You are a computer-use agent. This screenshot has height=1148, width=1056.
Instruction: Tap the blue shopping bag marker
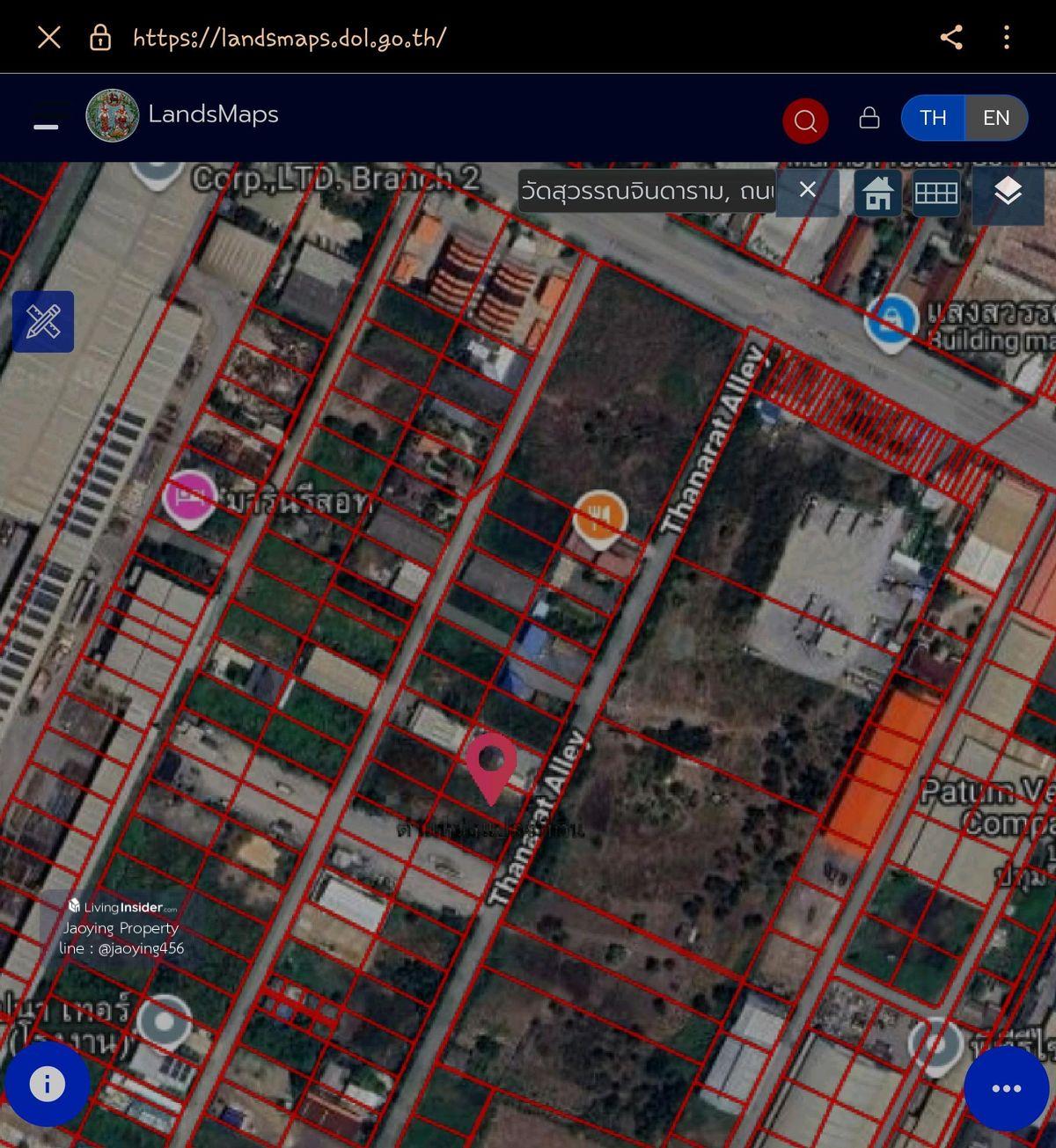891,319
